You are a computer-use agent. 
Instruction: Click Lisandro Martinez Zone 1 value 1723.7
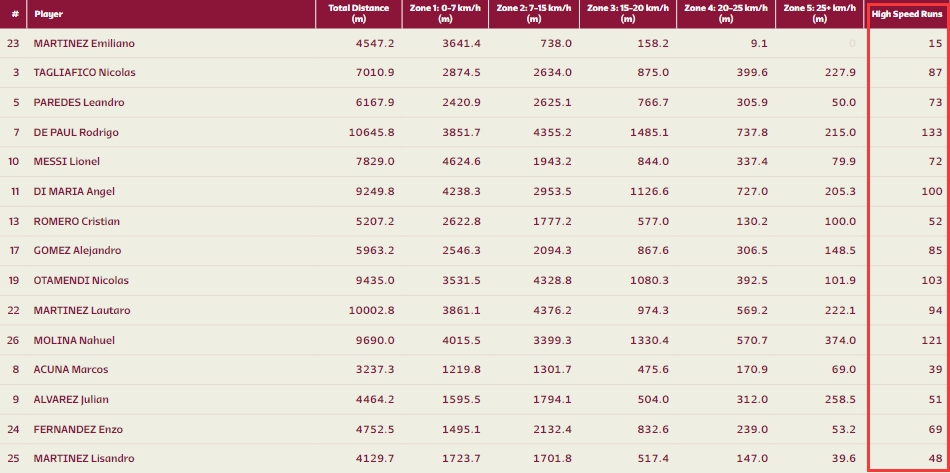(x=462, y=458)
